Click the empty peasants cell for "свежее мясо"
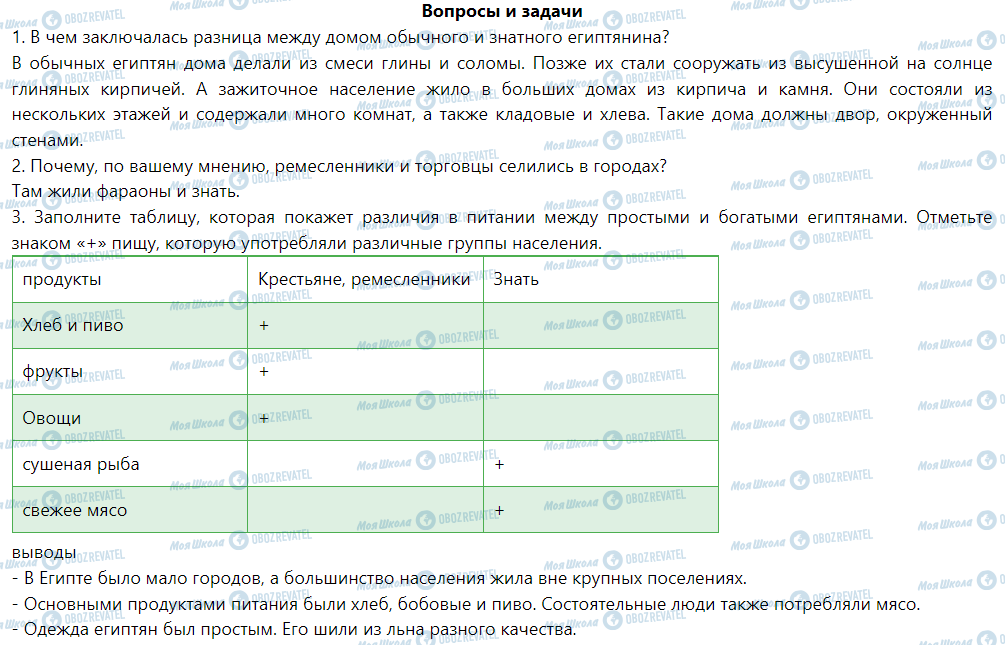The height and width of the screenshot is (645, 1005). [365, 511]
